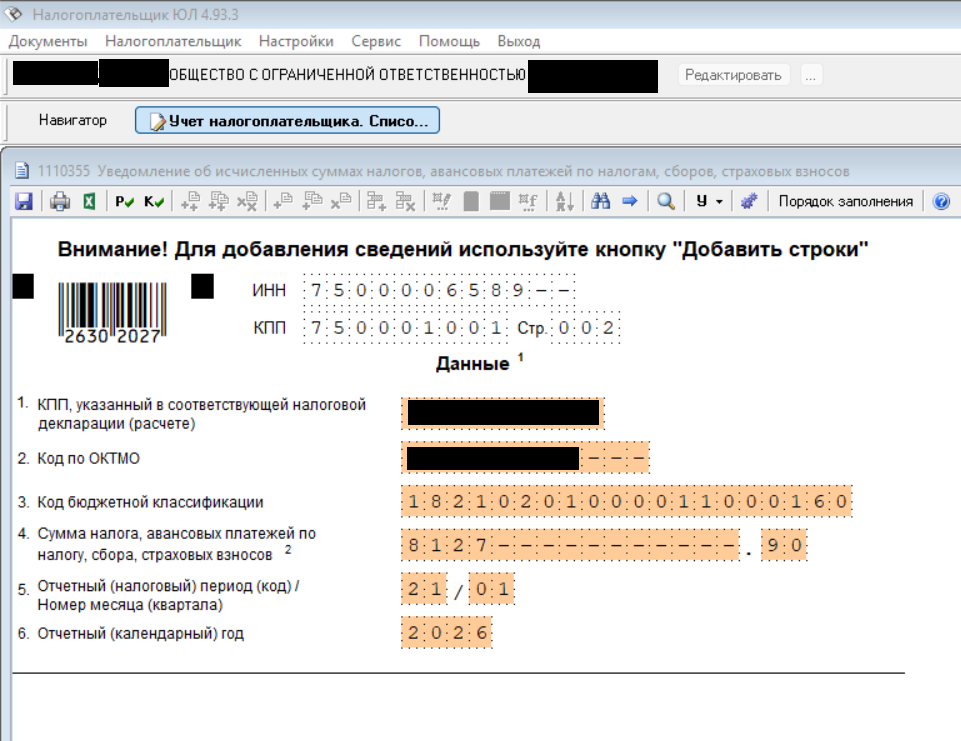Screen dimensions: 961x741
Task: Add row with the table-plus icon
Action: (x=376, y=201)
